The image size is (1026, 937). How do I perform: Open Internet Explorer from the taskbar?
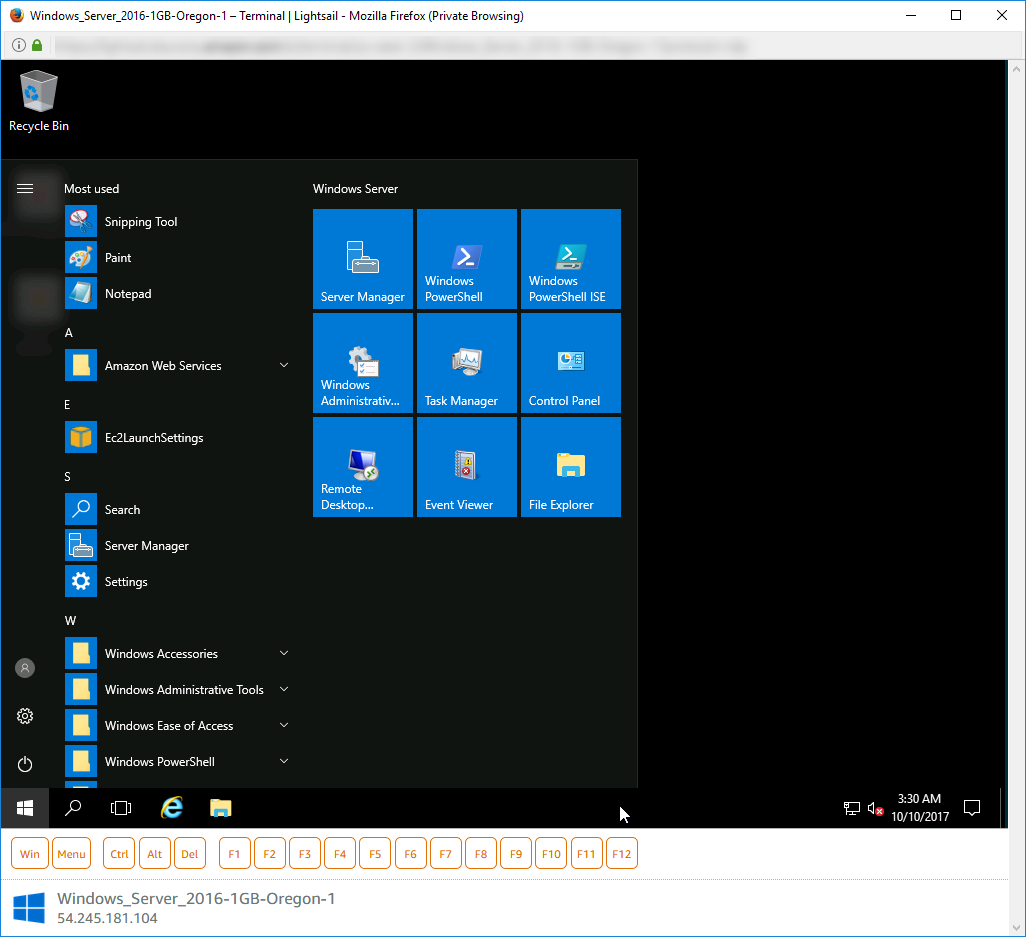pyautogui.click(x=172, y=808)
